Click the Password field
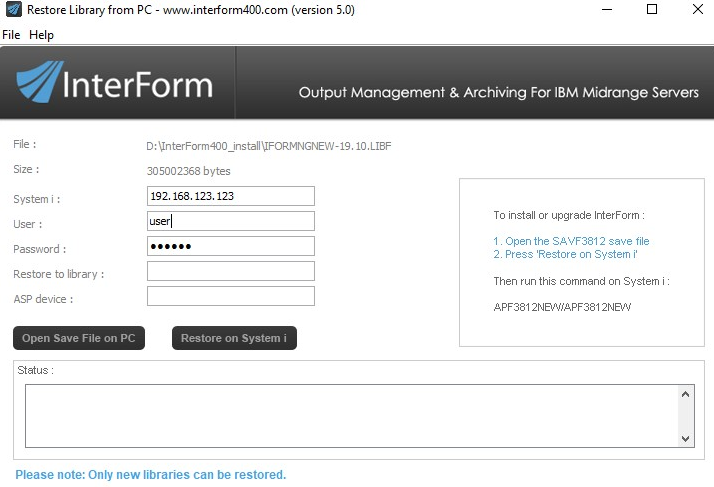Image resolution: width=714 pixels, height=487 pixels. tap(230, 246)
